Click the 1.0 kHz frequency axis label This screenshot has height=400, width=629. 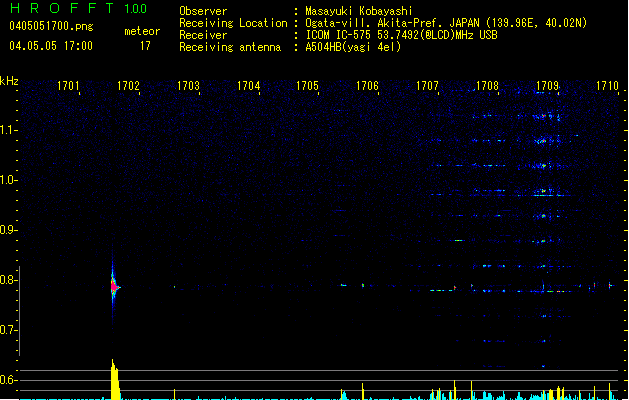(8, 180)
